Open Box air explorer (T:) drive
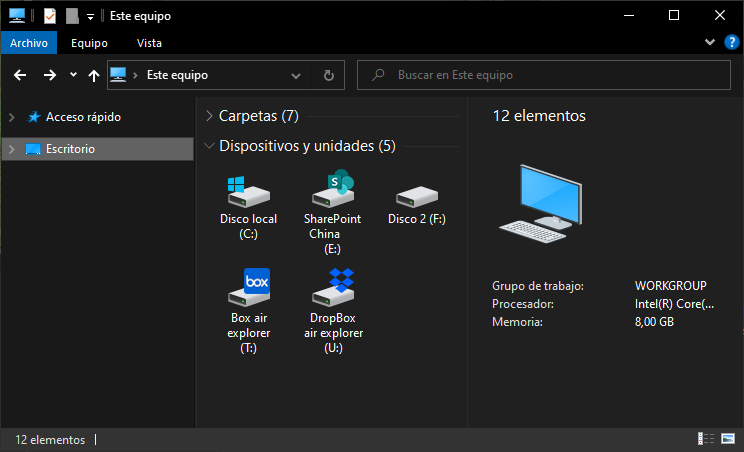Viewport: 744px width, 452px height. tap(249, 311)
